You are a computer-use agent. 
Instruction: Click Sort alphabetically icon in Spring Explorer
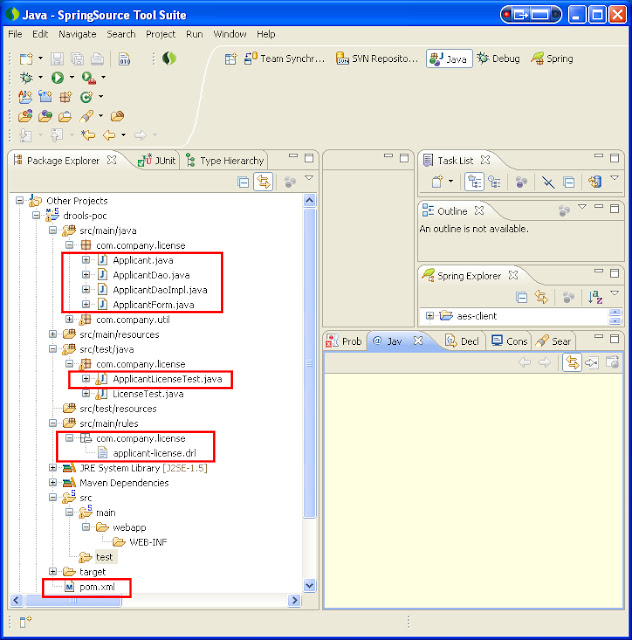(595, 297)
